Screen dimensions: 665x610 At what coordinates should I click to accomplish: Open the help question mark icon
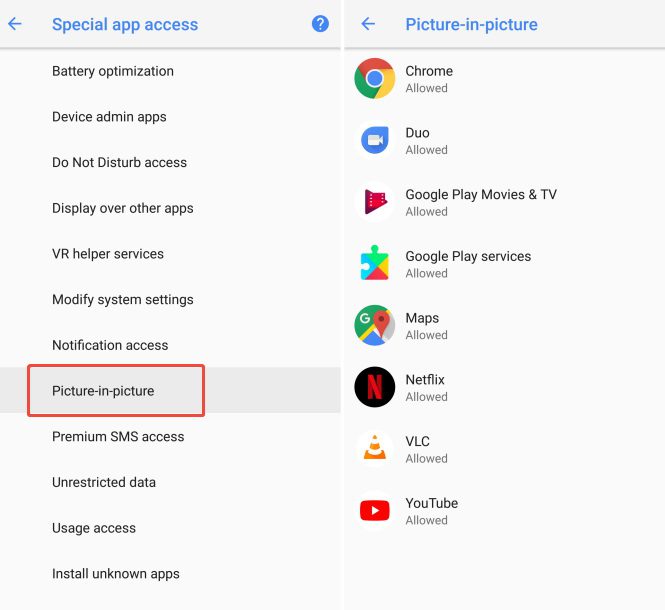coord(320,24)
